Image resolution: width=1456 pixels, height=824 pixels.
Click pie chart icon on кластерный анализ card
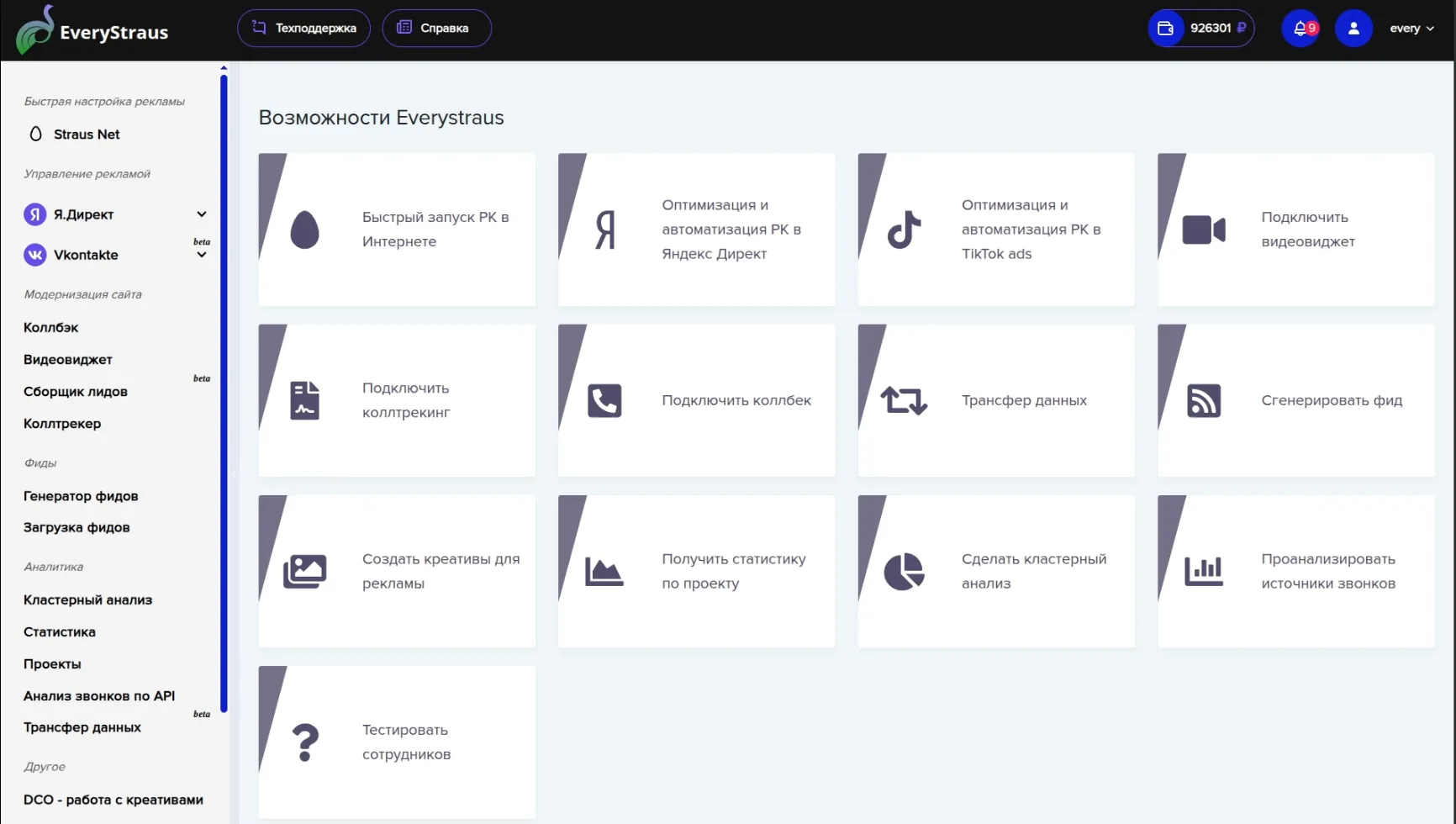[x=904, y=572]
